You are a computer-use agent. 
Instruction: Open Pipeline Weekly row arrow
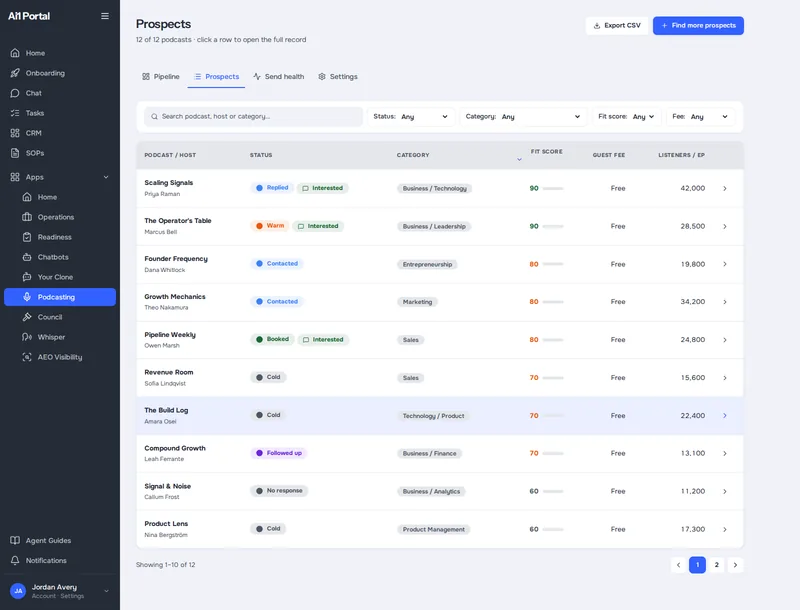[x=724, y=340]
